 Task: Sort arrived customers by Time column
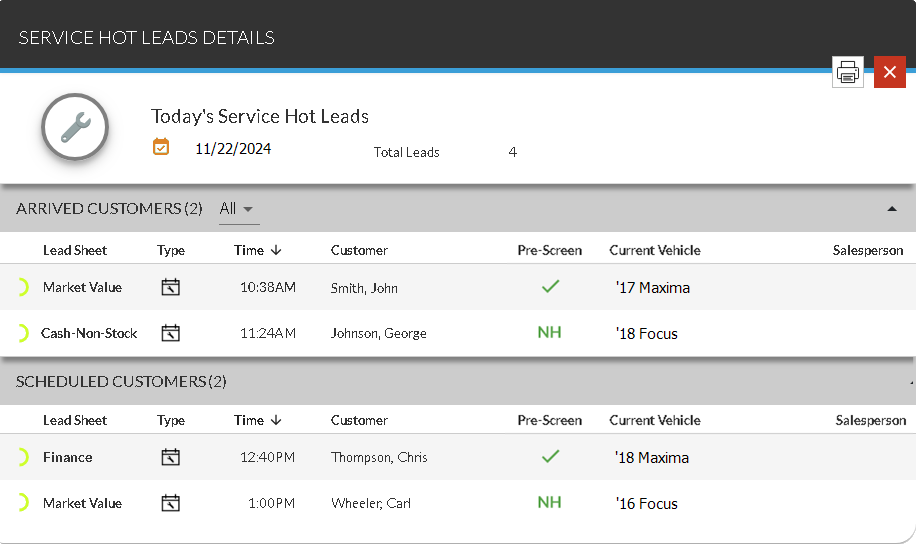[x=257, y=250]
